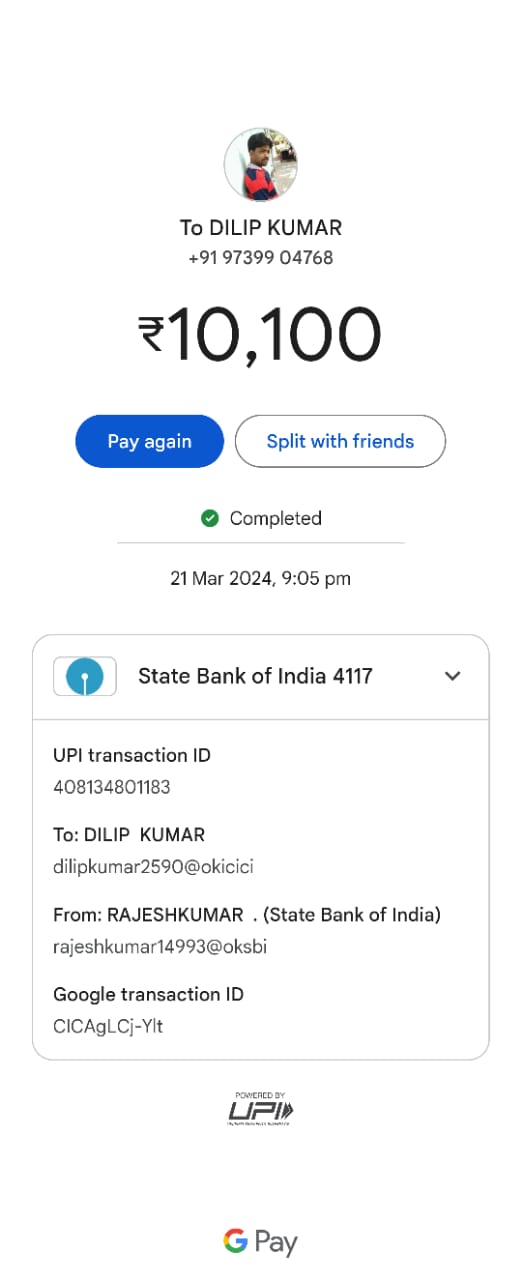522x1280 pixels.
Task: Tap the rajeshkumar14993@oksbi UPI address
Action: (x=160, y=947)
